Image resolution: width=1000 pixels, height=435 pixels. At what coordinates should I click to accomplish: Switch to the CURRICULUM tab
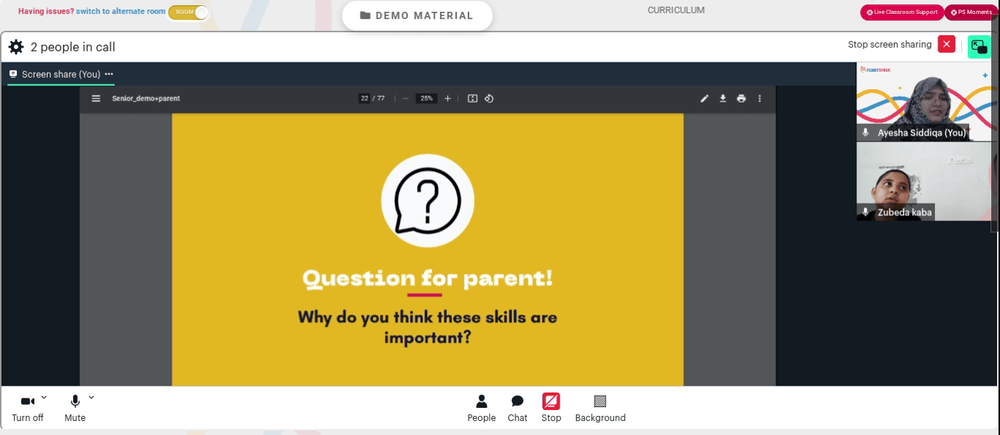point(676,10)
